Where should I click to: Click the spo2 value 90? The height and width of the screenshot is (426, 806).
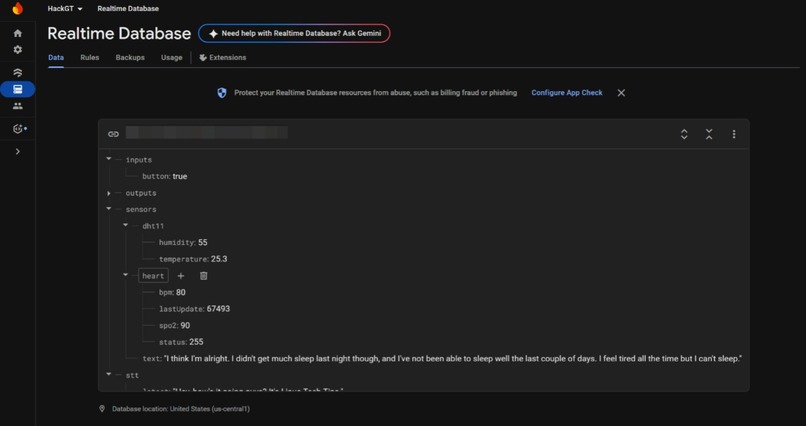(x=185, y=325)
